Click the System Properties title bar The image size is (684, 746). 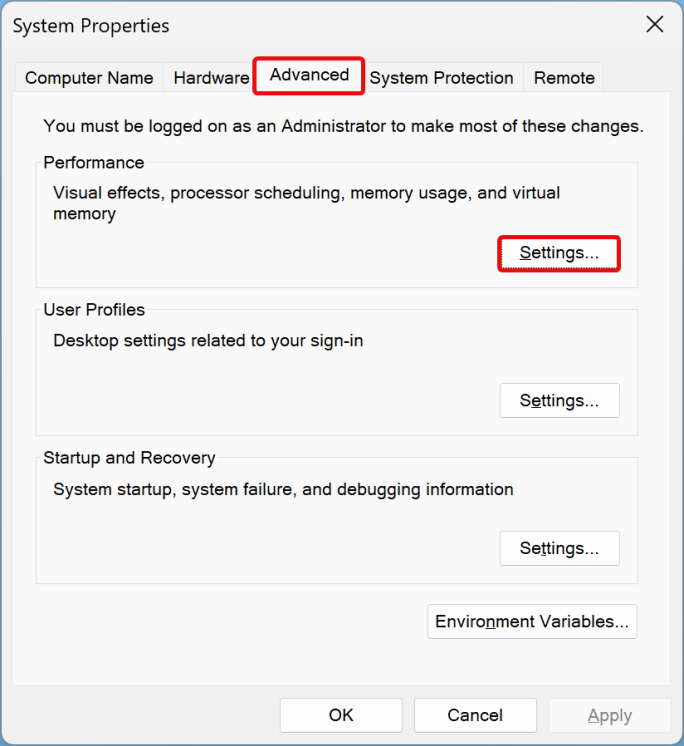[300, 25]
